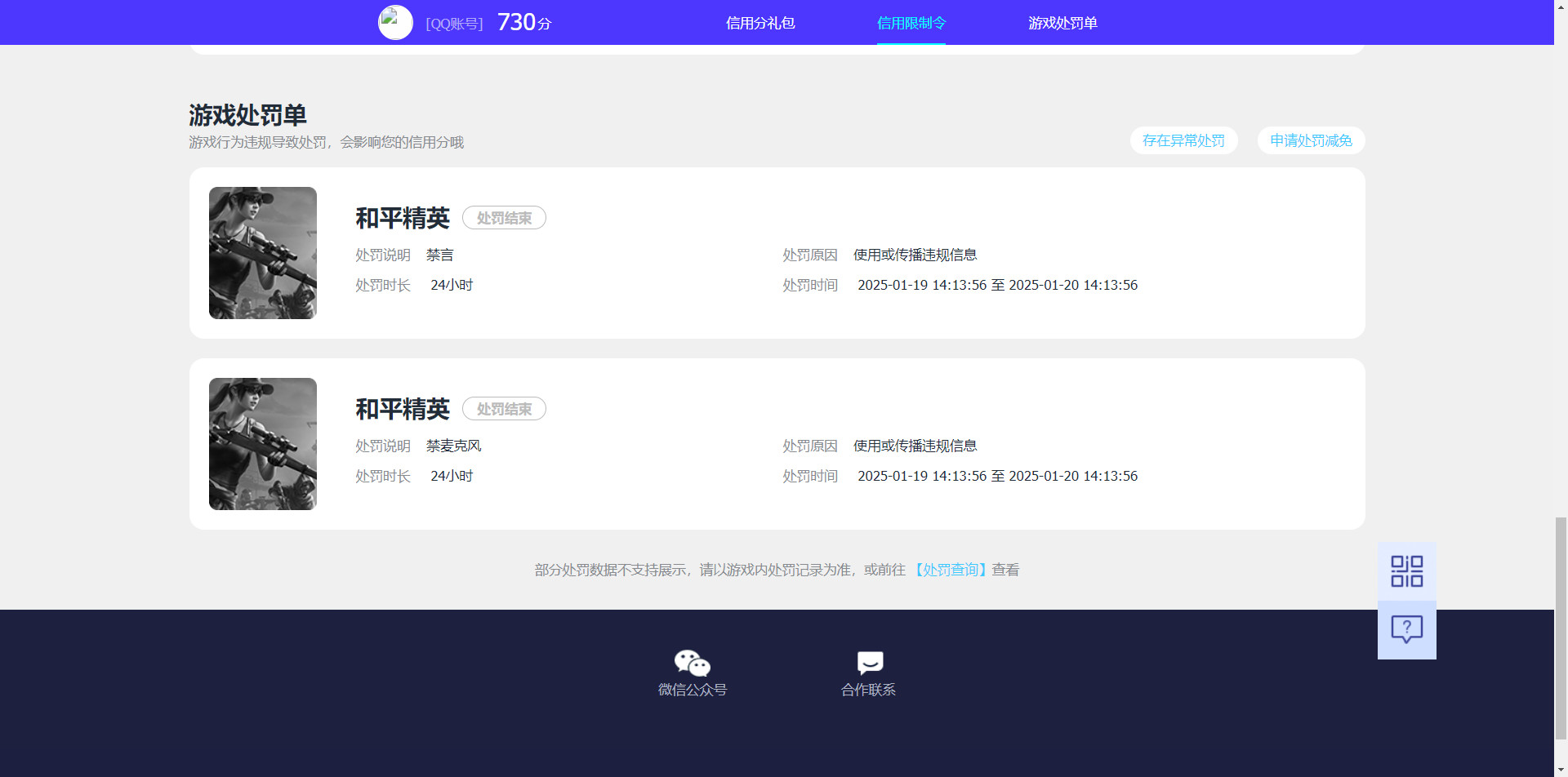Click the 游戏行为违规导致处罚 subtitle text
The height and width of the screenshot is (777, 1568).
tap(326, 142)
